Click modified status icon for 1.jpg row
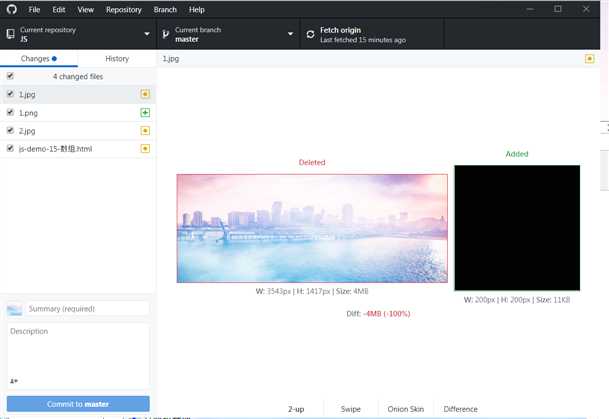Viewport: 609px width, 419px height. (145, 94)
